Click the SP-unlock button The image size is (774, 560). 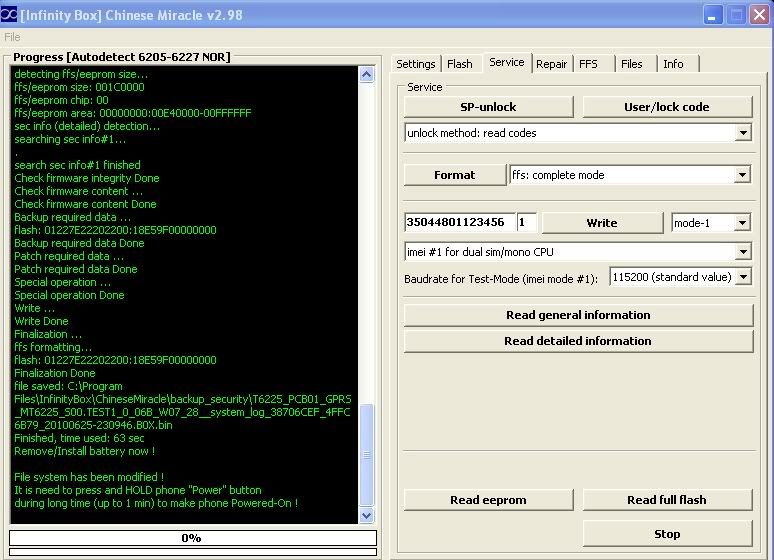[488, 107]
